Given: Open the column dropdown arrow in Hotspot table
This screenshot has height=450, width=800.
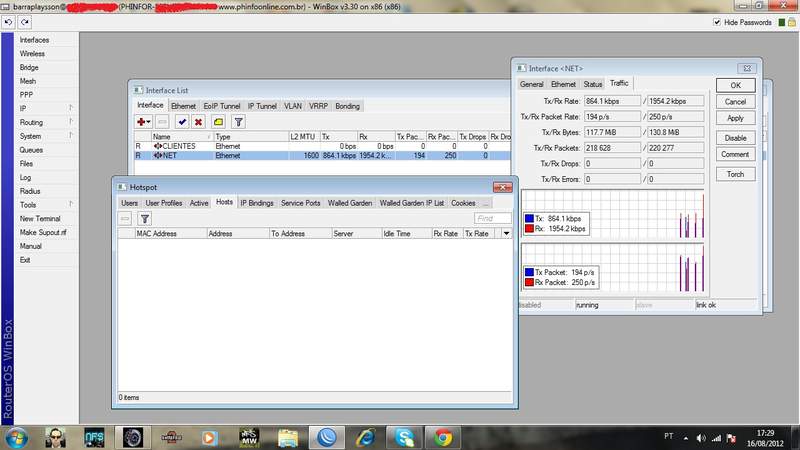Looking at the screenshot, I should click(506, 234).
